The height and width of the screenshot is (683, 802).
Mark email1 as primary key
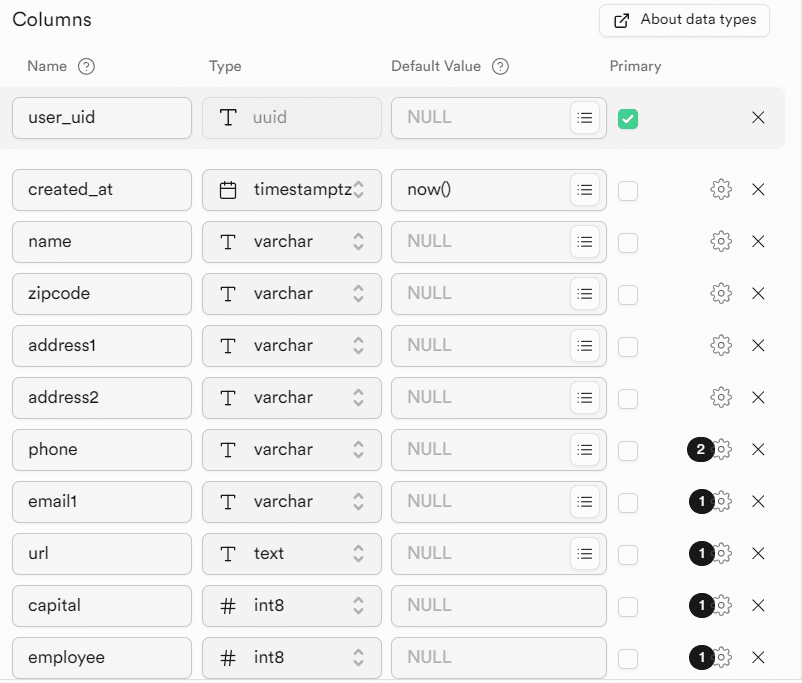628,502
